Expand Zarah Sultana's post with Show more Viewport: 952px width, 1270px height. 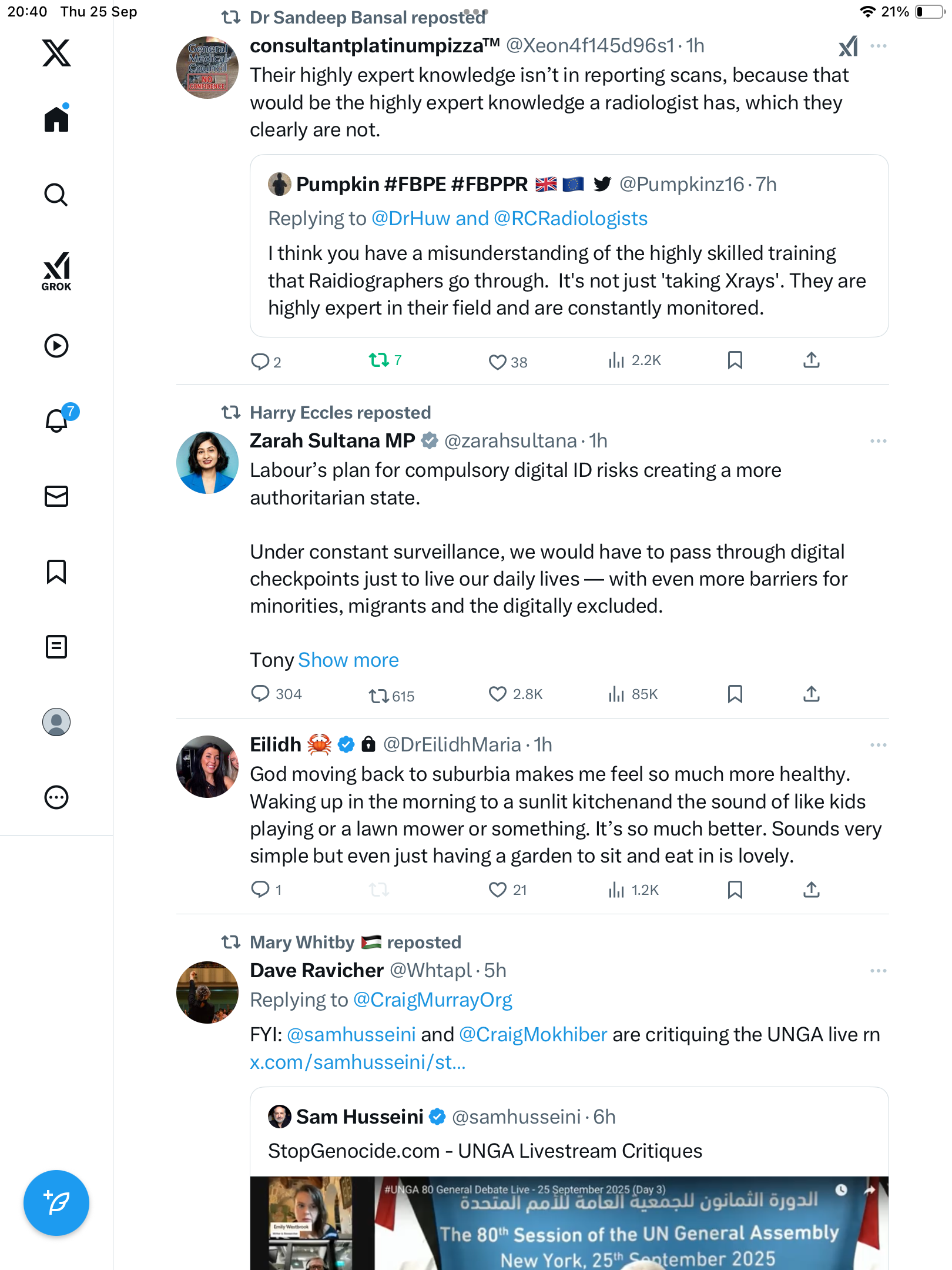348,660
